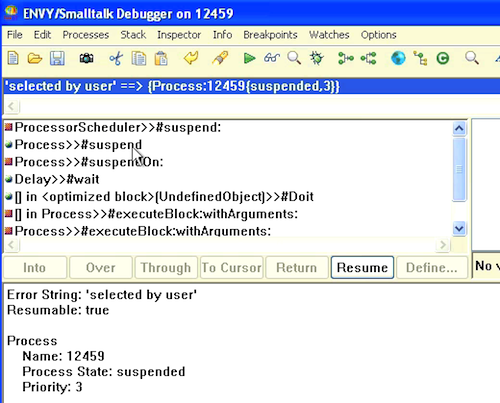Click the Copy toolbar icon
Image resolution: width=500 pixels, height=403 pixels.
(139, 59)
